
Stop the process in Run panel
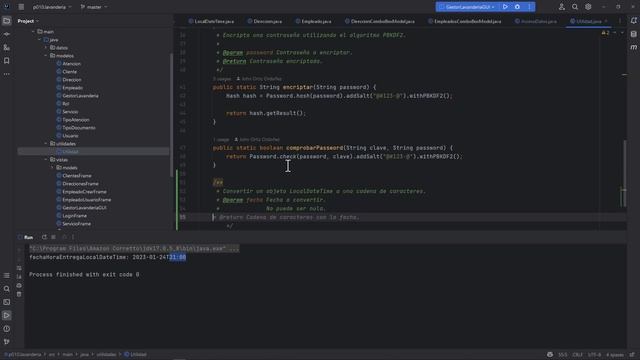point(53,237)
